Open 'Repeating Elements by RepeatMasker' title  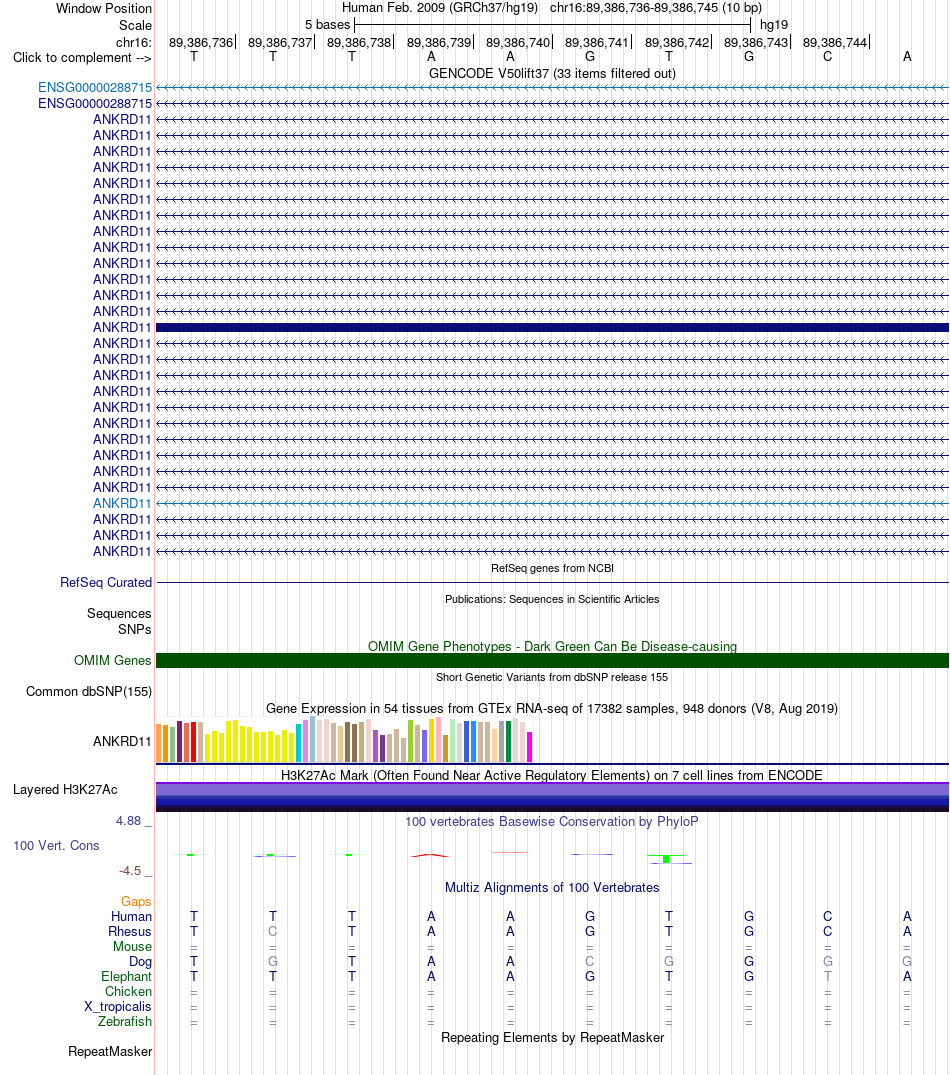pos(552,1037)
